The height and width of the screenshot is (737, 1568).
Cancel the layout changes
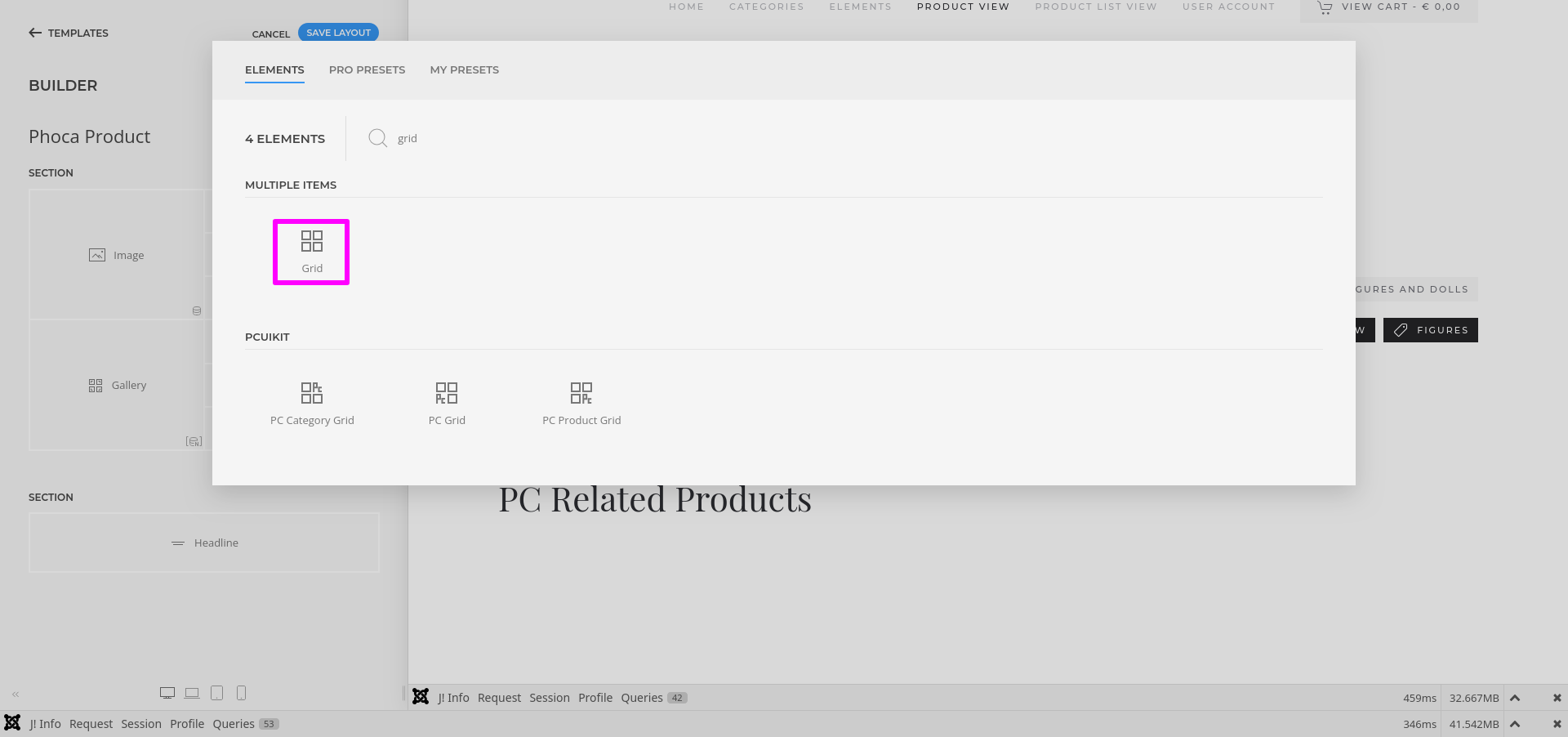(270, 33)
